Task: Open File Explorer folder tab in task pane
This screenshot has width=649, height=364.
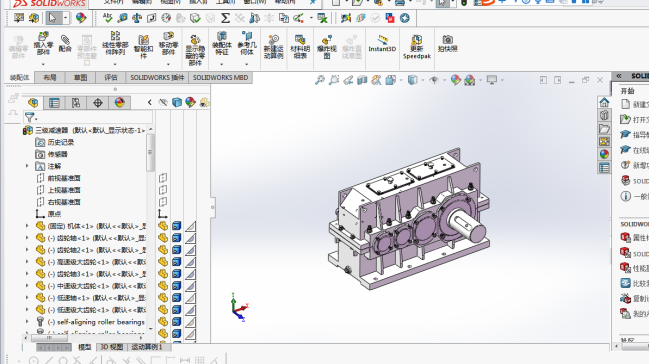Action: click(x=604, y=128)
